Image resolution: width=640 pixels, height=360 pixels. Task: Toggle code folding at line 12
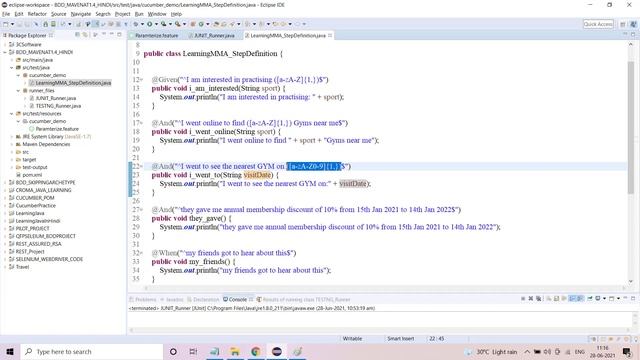[141, 80]
